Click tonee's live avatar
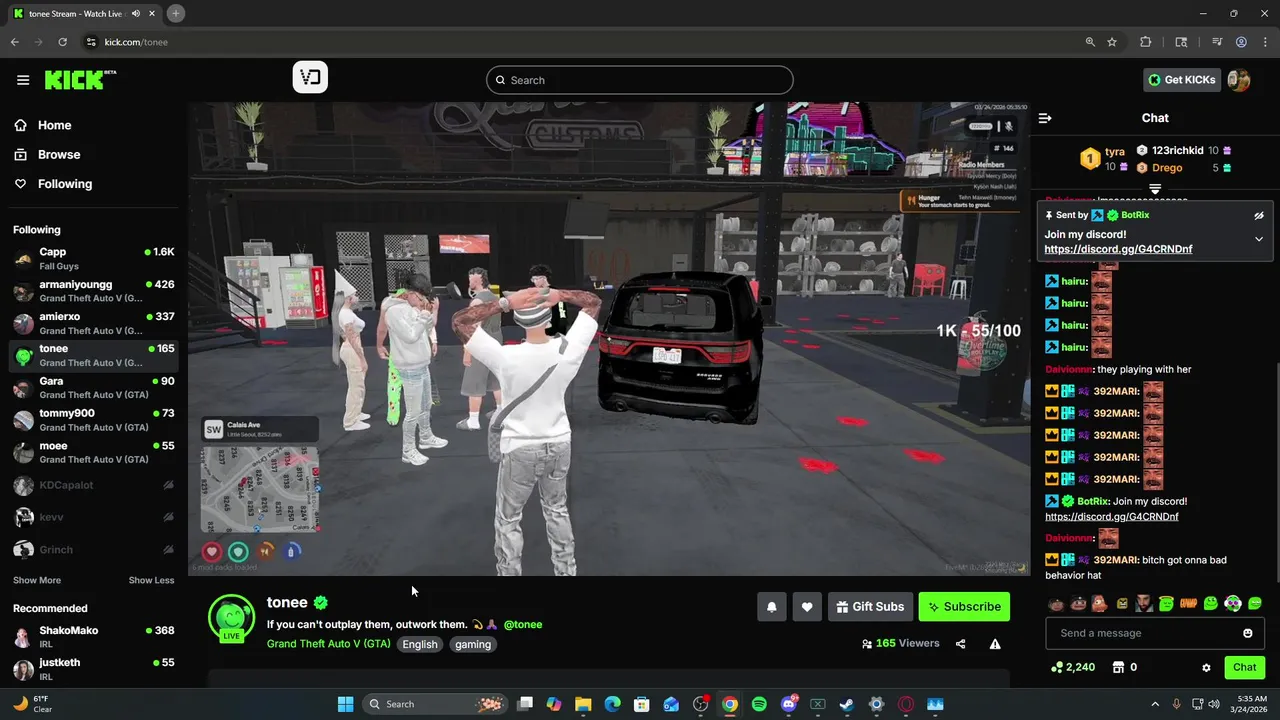 tap(231, 617)
